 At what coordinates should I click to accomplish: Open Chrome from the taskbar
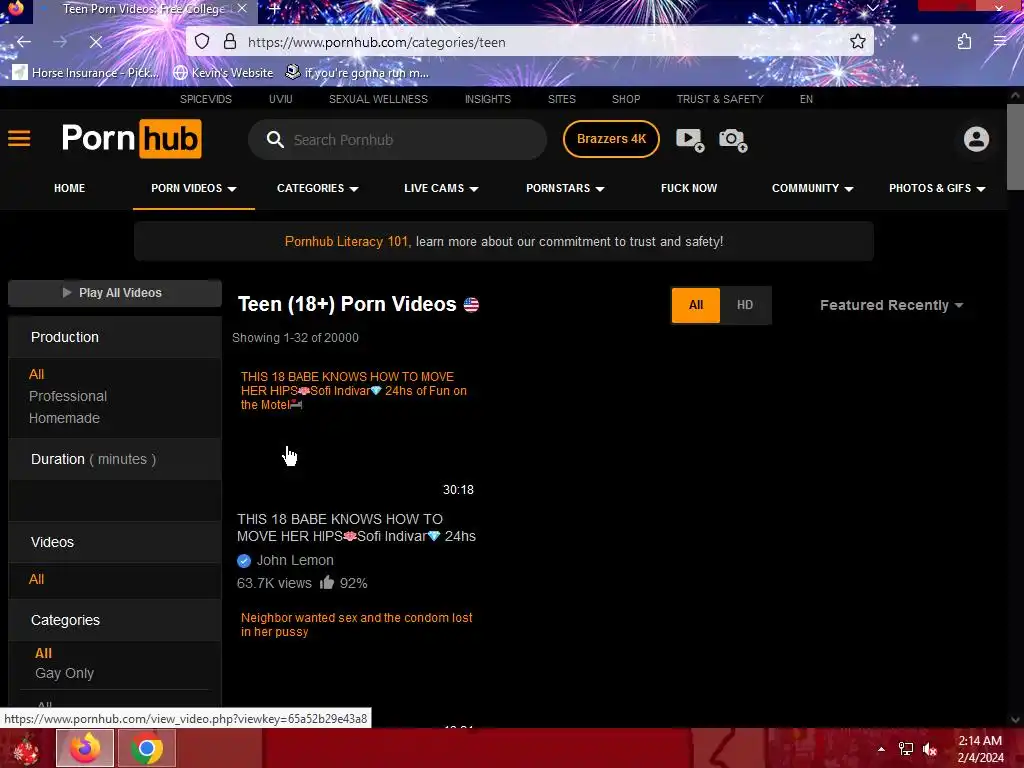pyautogui.click(x=146, y=748)
